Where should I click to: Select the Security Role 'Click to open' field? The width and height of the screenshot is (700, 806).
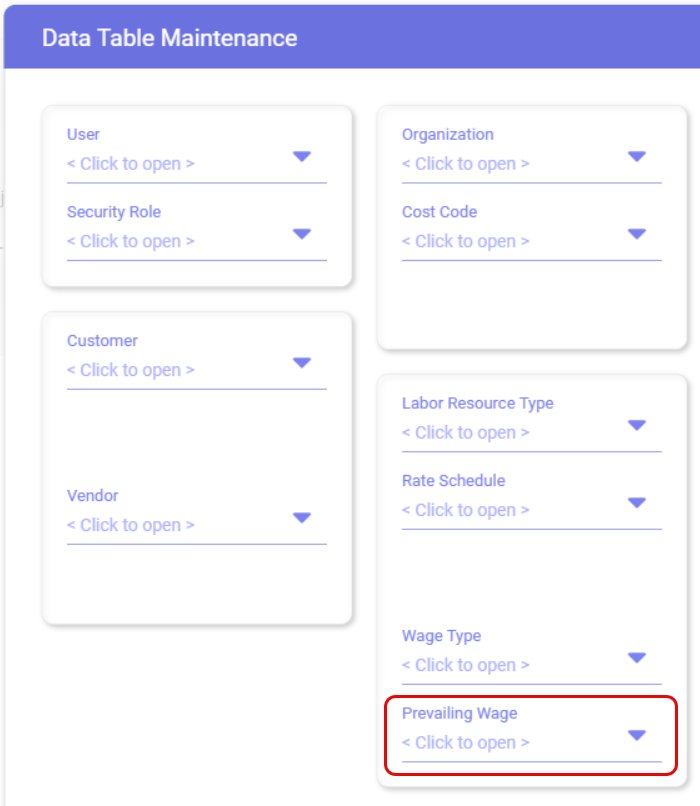click(130, 241)
